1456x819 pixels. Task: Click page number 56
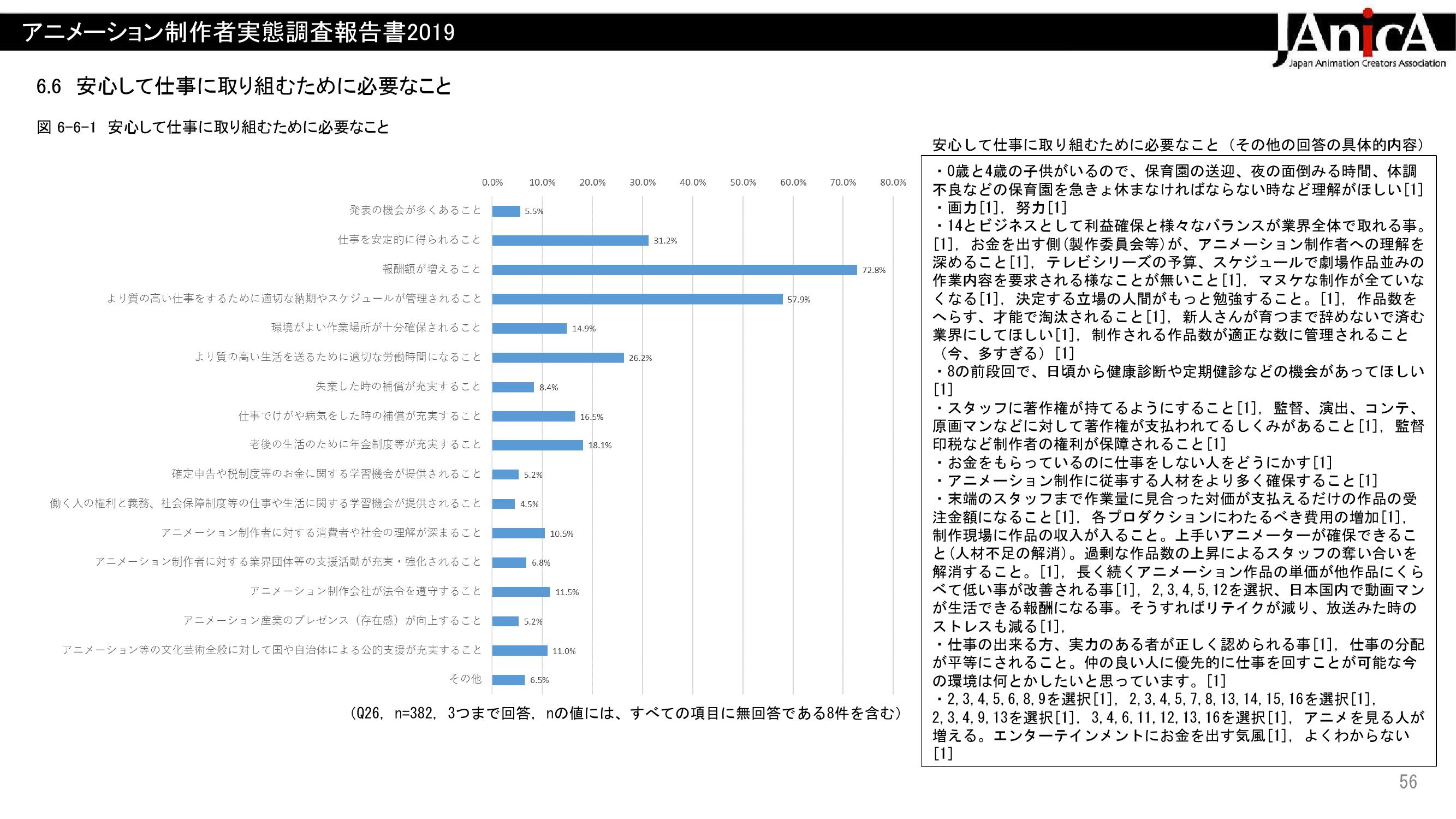pos(1408,782)
